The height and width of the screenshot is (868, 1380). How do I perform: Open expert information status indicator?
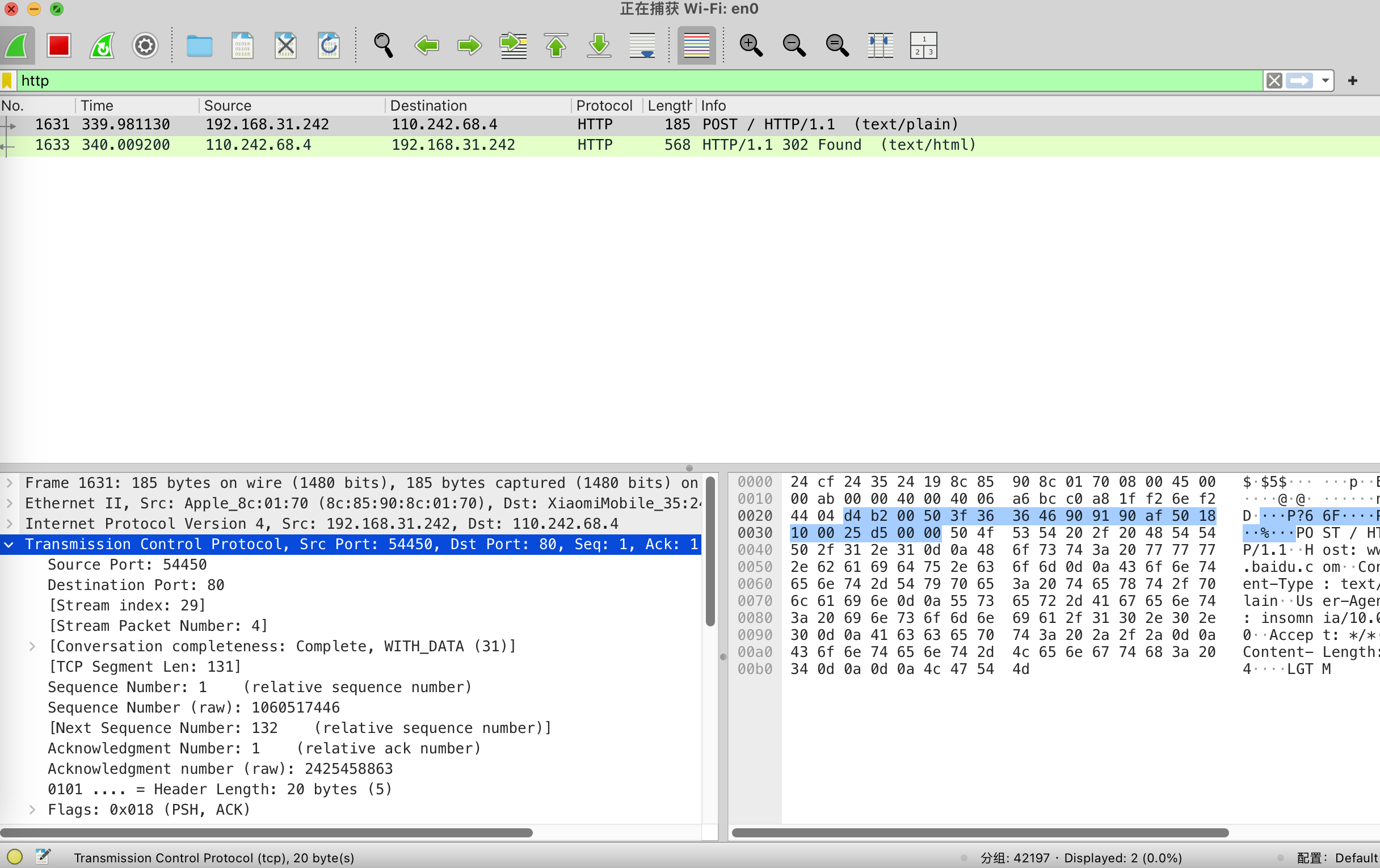pos(15,857)
